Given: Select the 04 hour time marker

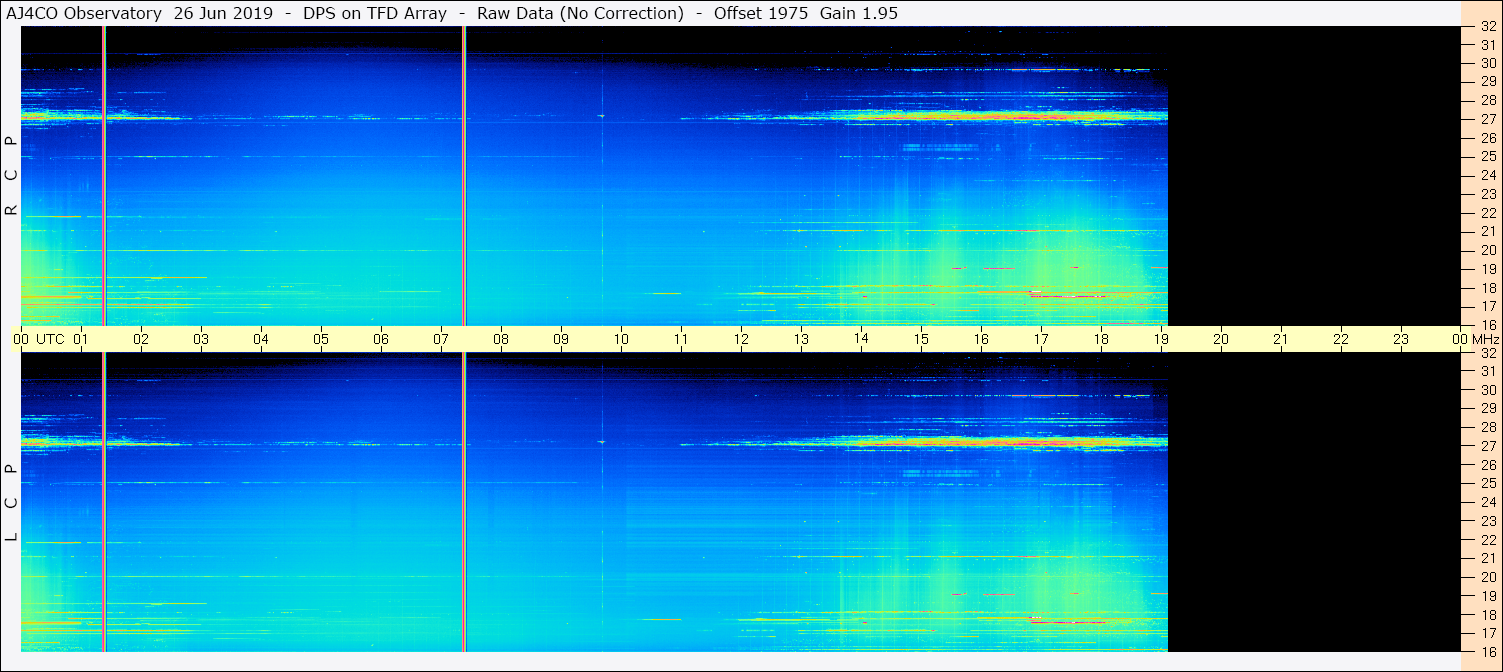Looking at the screenshot, I should [261, 339].
